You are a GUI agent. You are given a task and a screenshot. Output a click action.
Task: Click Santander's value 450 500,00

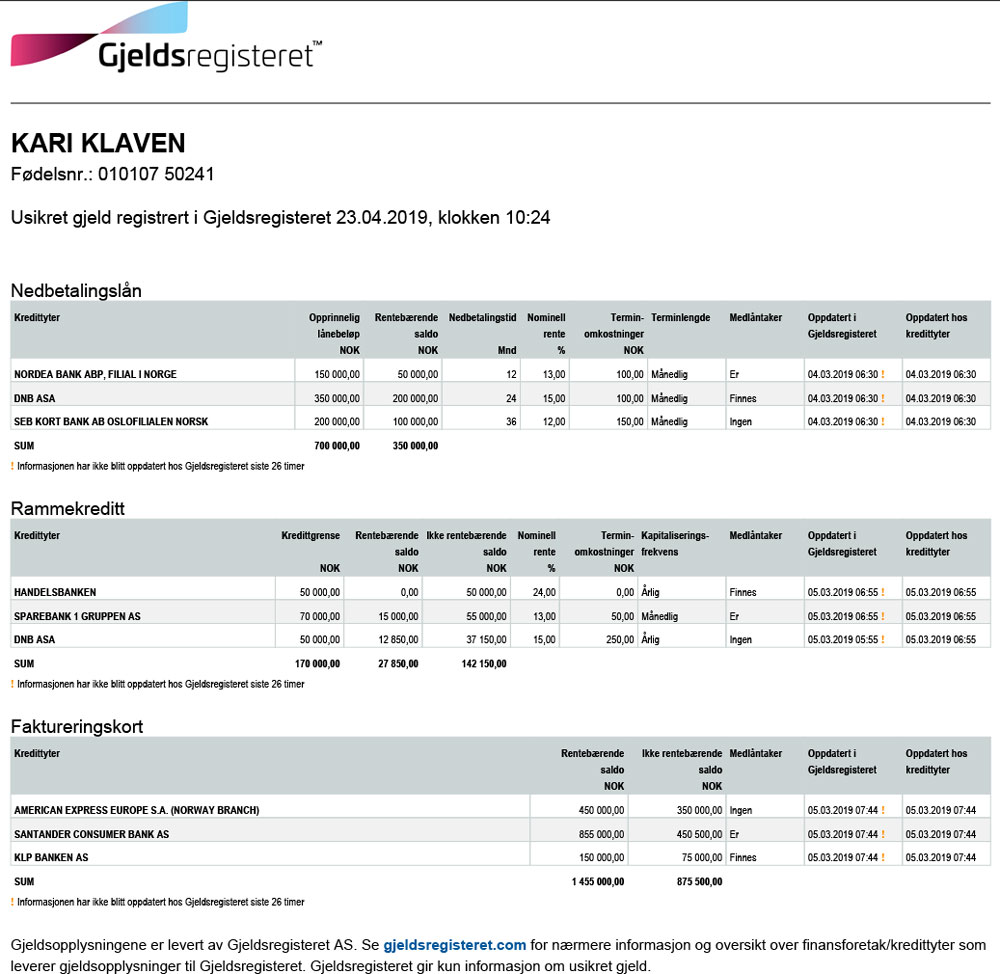700,834
